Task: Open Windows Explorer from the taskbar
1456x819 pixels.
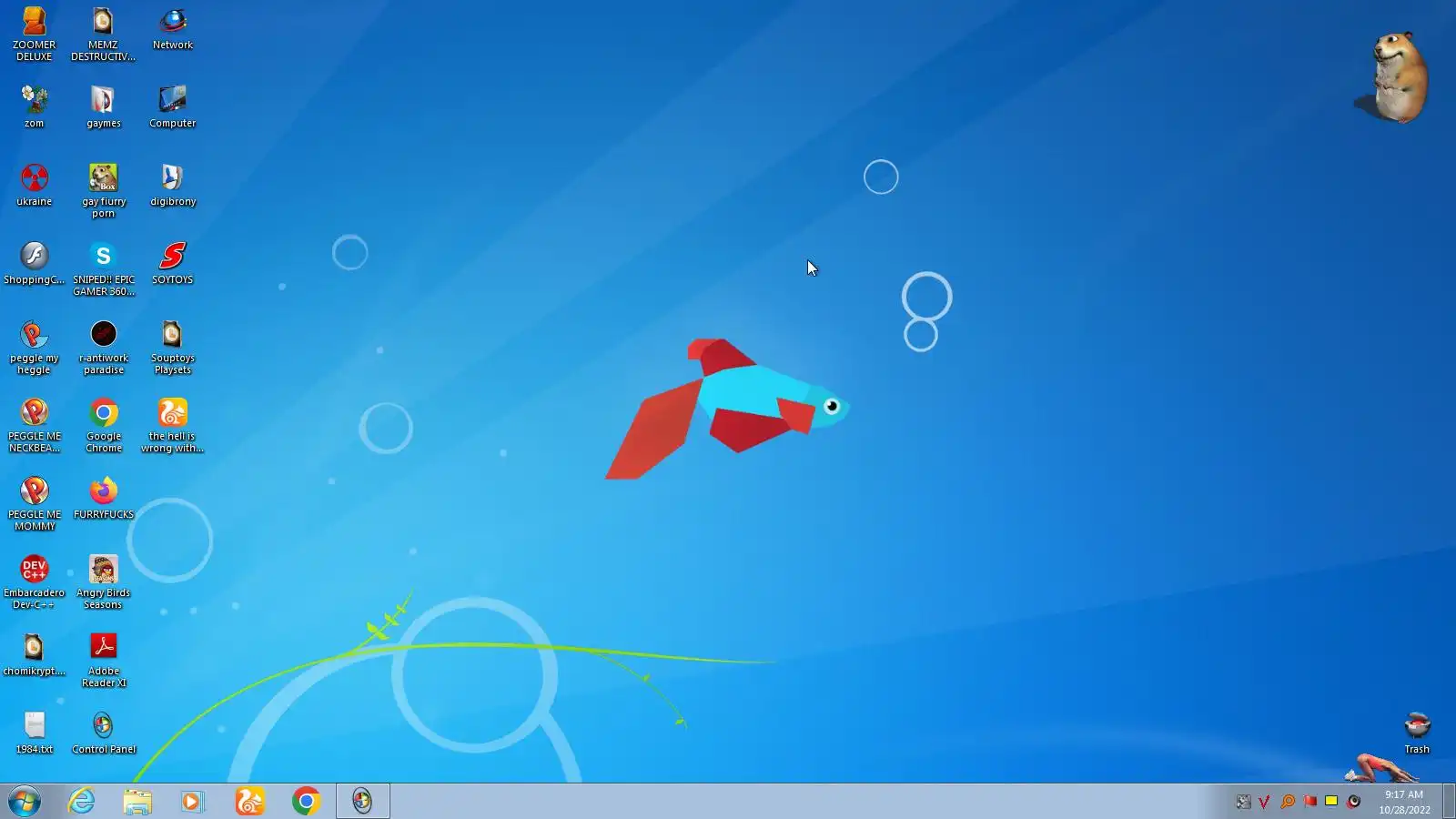Action: point(137,801)
